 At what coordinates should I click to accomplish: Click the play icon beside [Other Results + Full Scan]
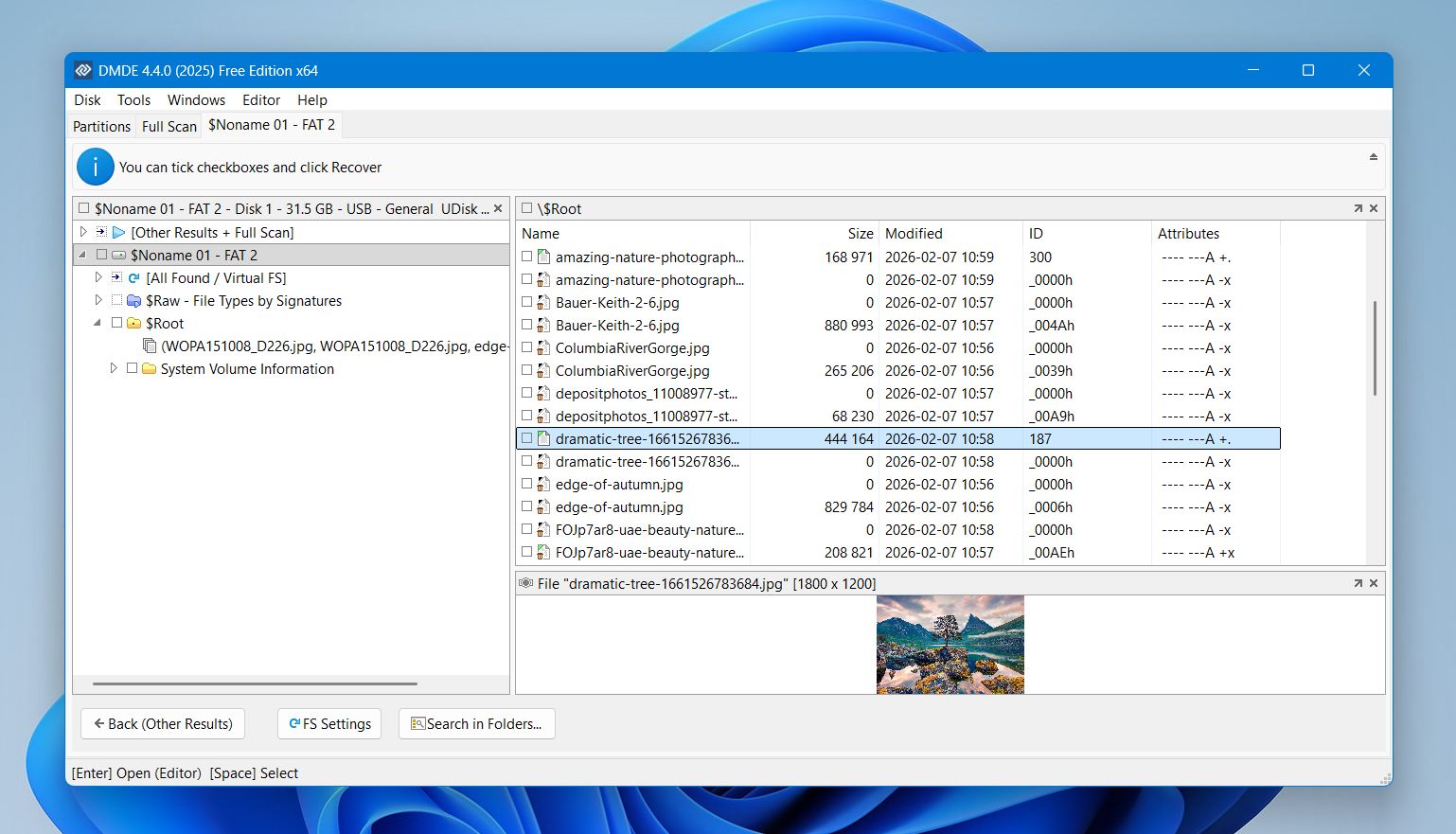pos(119,232)
